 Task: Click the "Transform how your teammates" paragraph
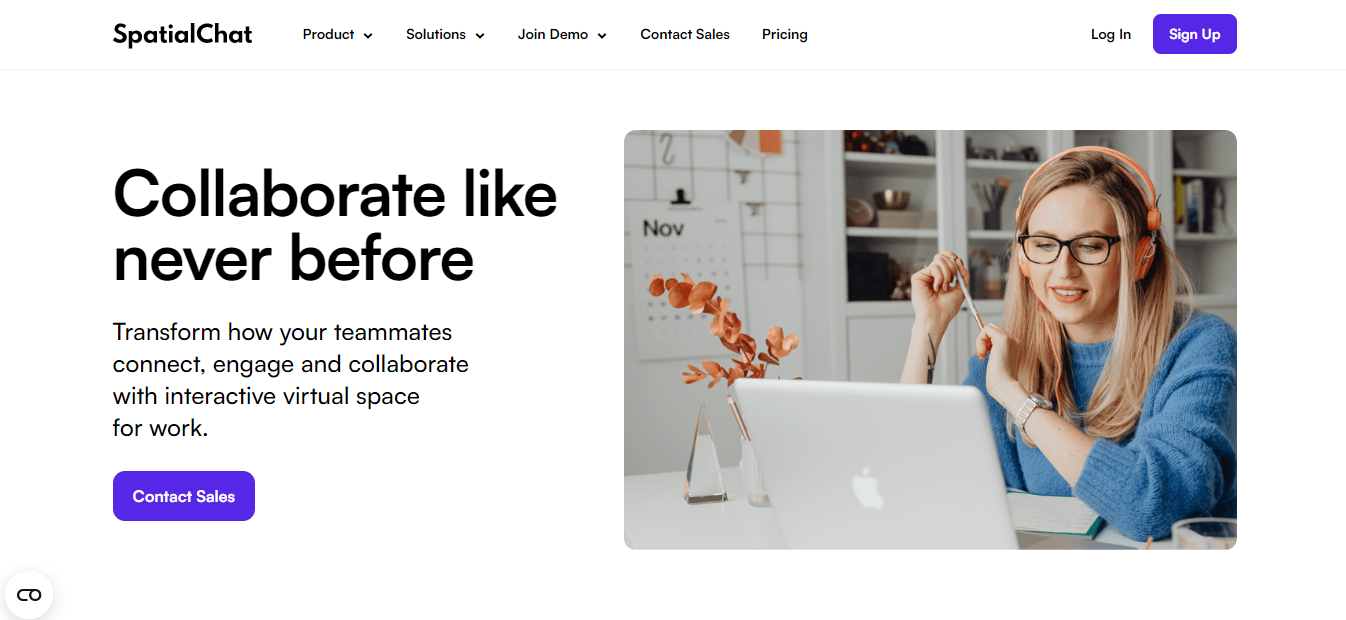[x=291, y=380]
